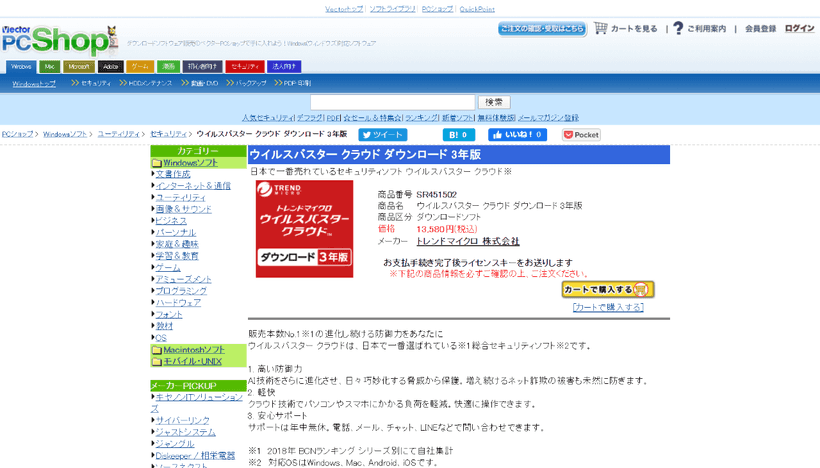
Task: Switch to the red セキュリティ tab
Action: (245, 67)
